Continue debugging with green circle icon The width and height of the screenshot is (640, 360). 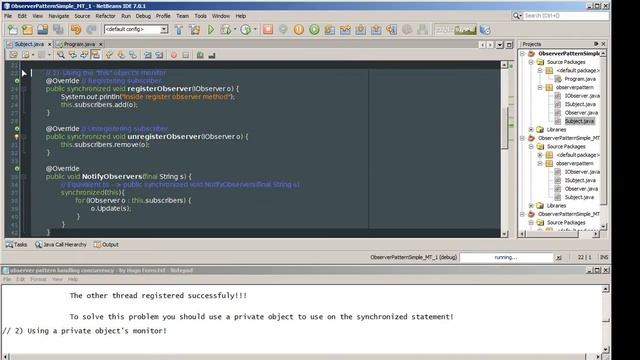pyautogui.click(x=314, y=29)
